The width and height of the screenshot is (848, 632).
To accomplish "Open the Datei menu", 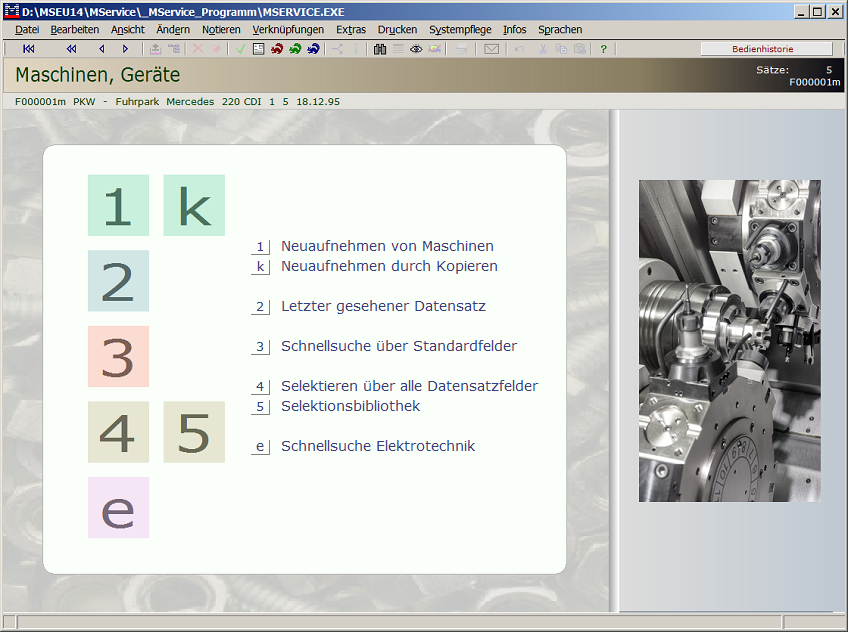I will coord(27,30).
